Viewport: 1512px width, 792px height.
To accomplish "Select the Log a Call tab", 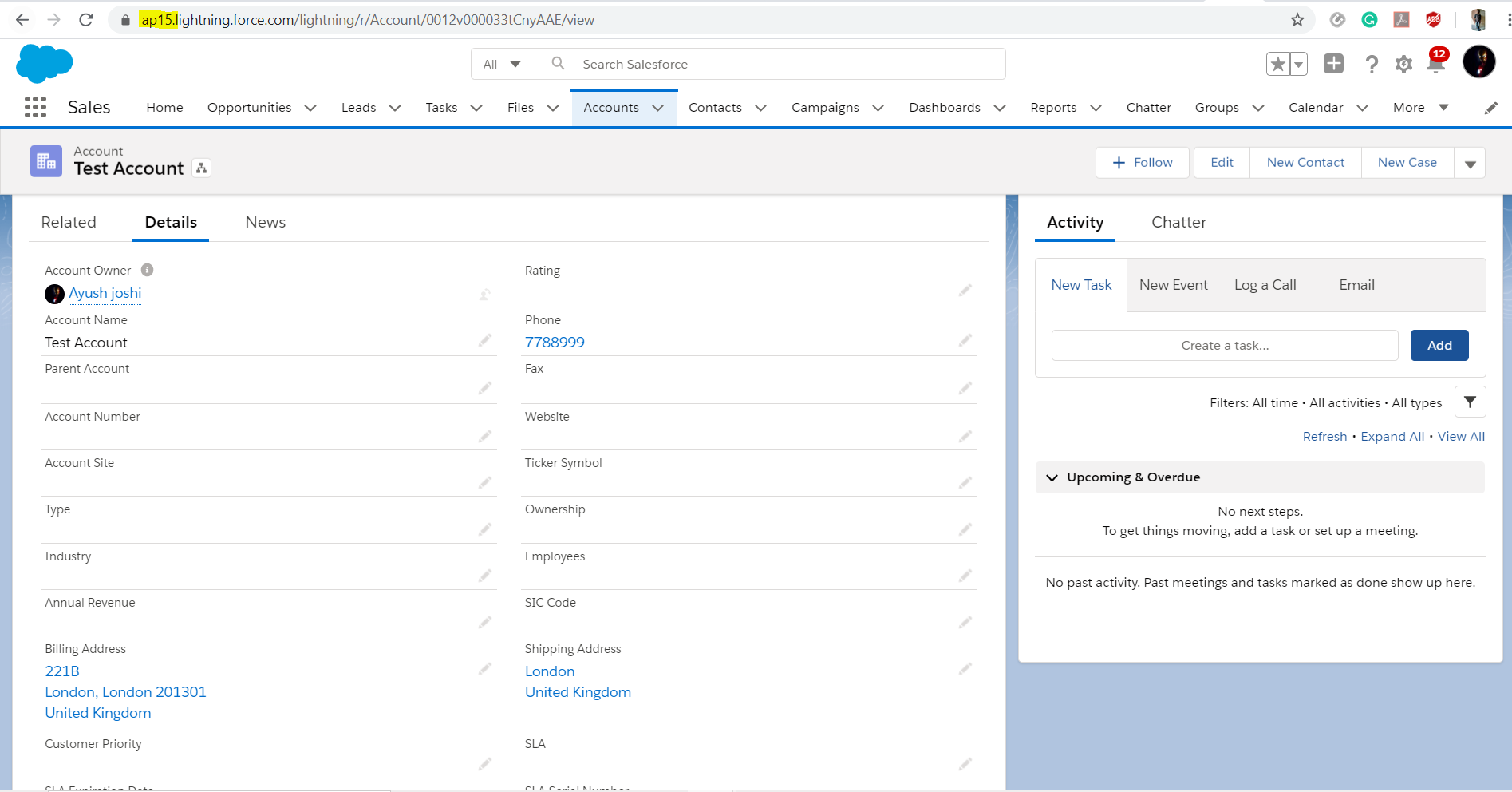I will [1265, 285].
